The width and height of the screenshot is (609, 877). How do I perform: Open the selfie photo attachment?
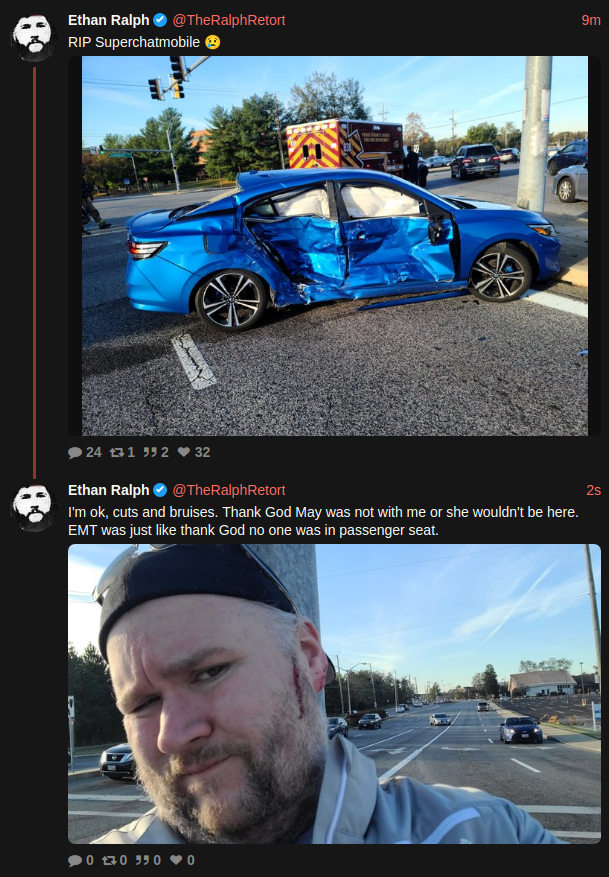point(334,694)
